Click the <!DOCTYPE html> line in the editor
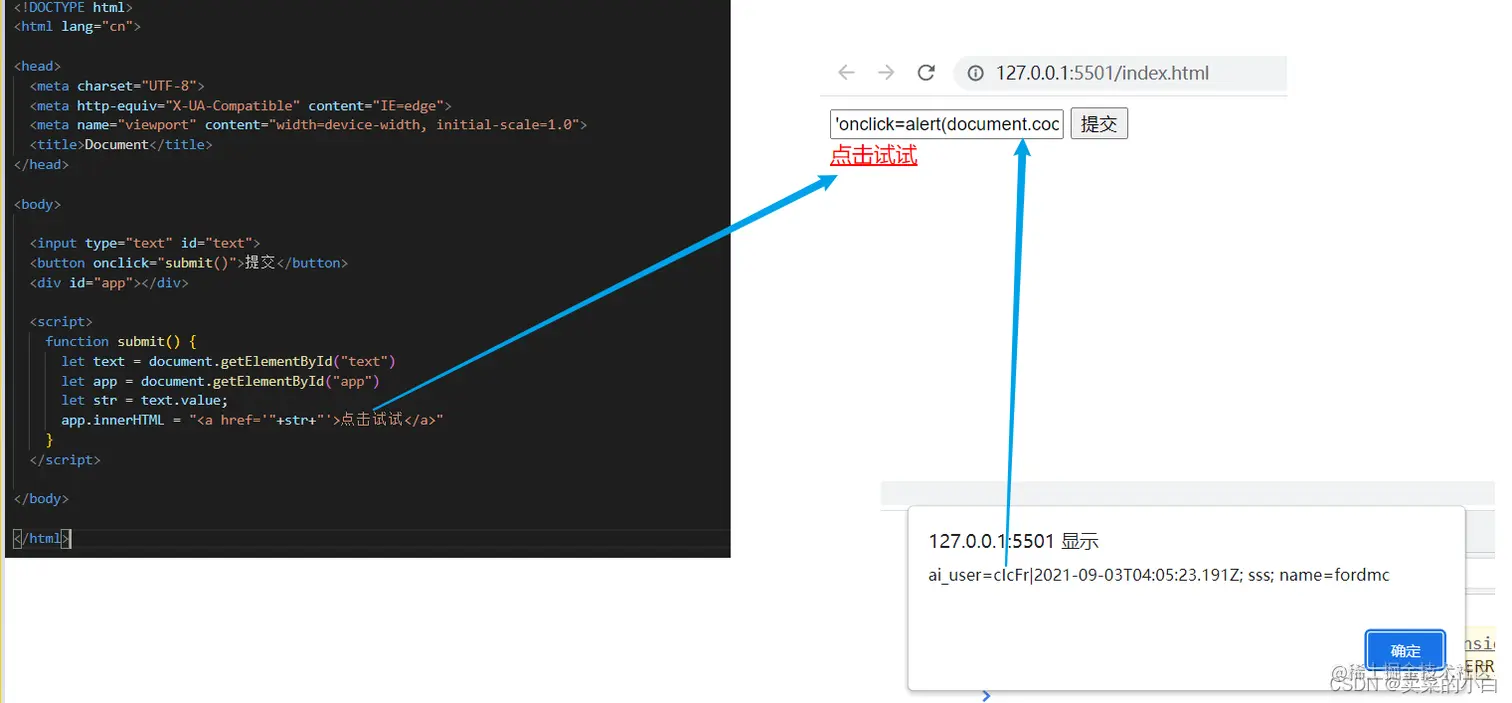This screenshot has height=703, width=1512. click(x=73, y=7)
